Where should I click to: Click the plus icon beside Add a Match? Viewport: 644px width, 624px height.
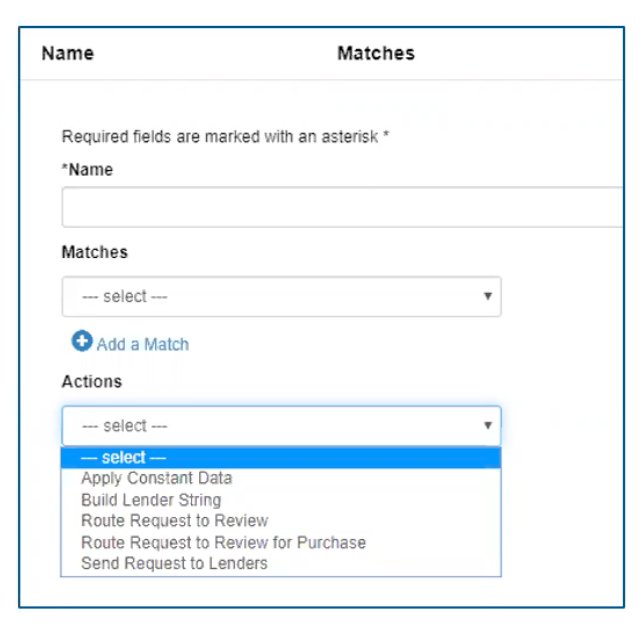click(81, 342)
